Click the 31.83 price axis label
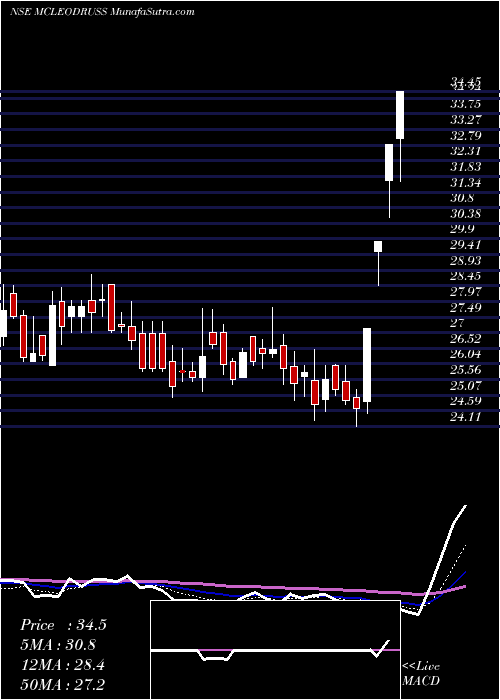The width and height of the screenshot is (500, 700). pos(466,167)
